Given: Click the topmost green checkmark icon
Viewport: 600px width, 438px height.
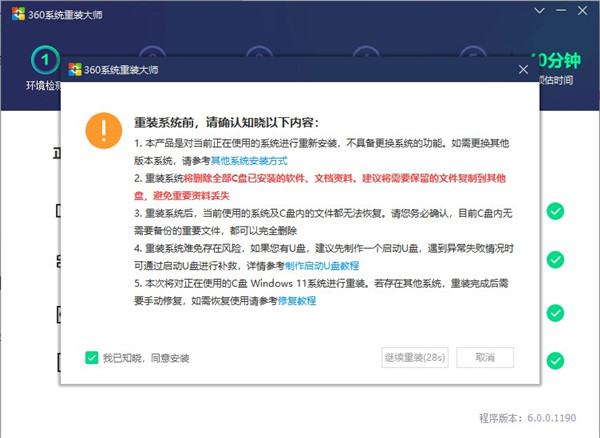Looking at the screenshot, I should pos(555,212).
